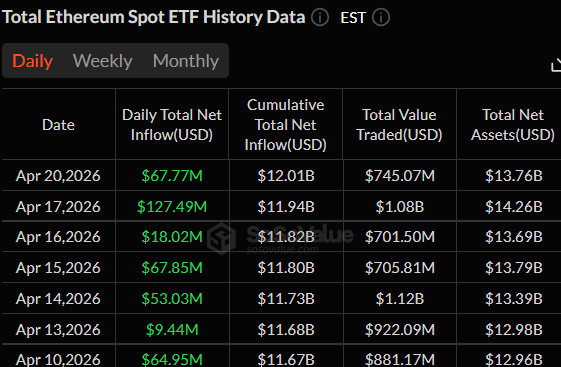
Task: Click Total Net Assets(USD) header
Action: [x=513, y=125]
